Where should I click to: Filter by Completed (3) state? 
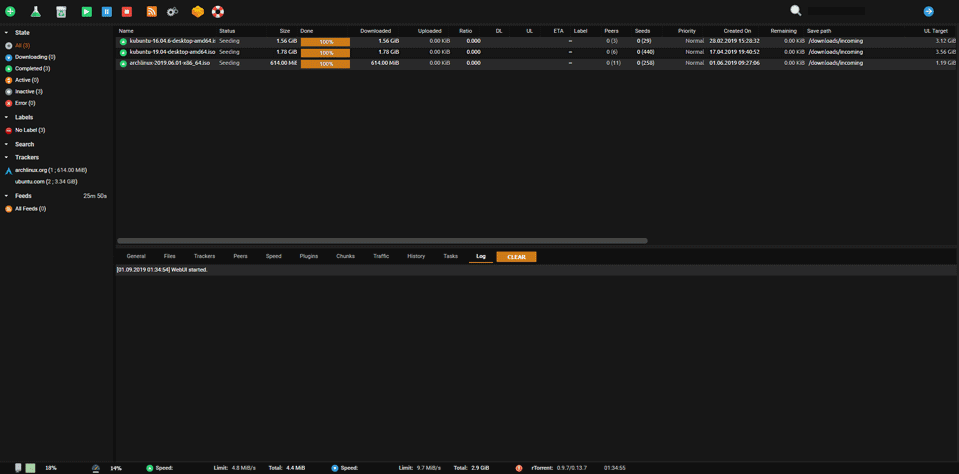(32, 69)
